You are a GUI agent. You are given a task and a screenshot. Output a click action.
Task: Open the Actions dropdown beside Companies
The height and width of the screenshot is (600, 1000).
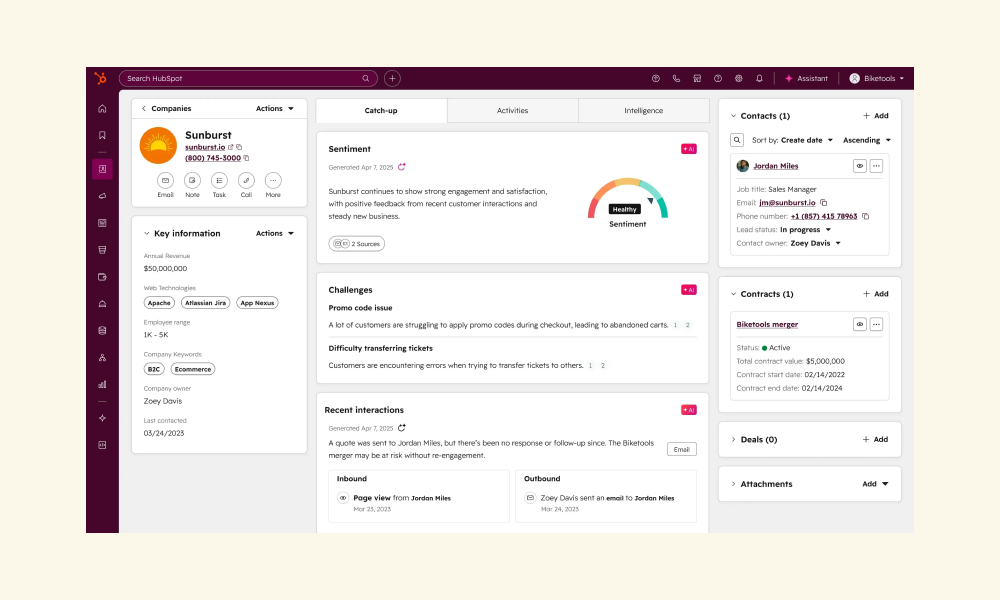point(275,108)
